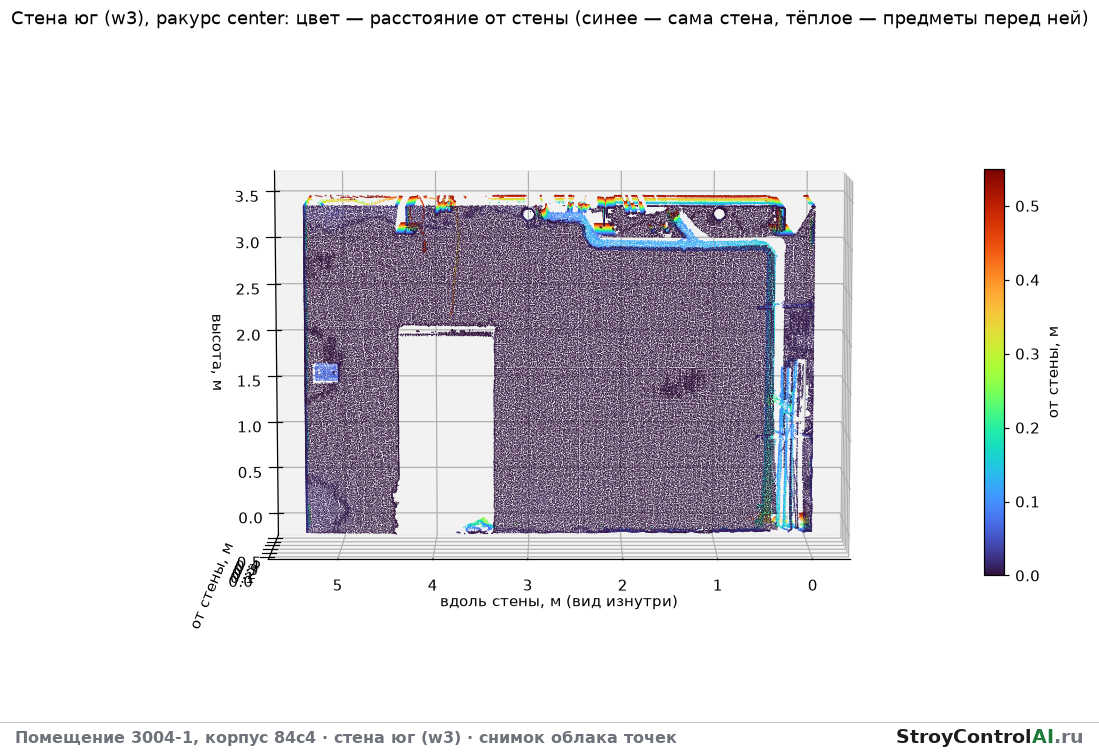
Task: Open the StroyControlAI.ru brand label
Action: point(990,736)
